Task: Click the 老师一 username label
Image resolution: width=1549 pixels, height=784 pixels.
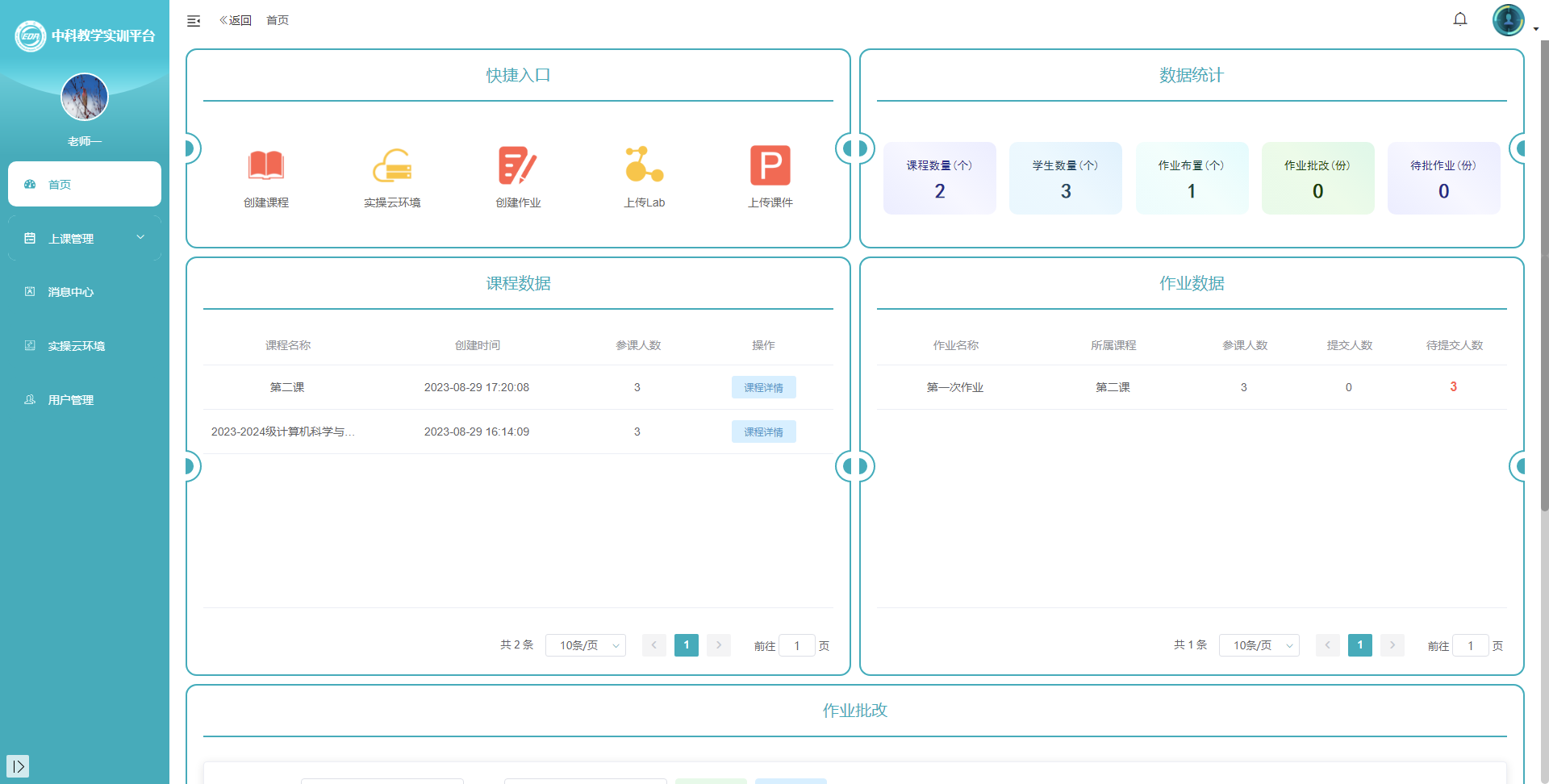Action: 85,141
